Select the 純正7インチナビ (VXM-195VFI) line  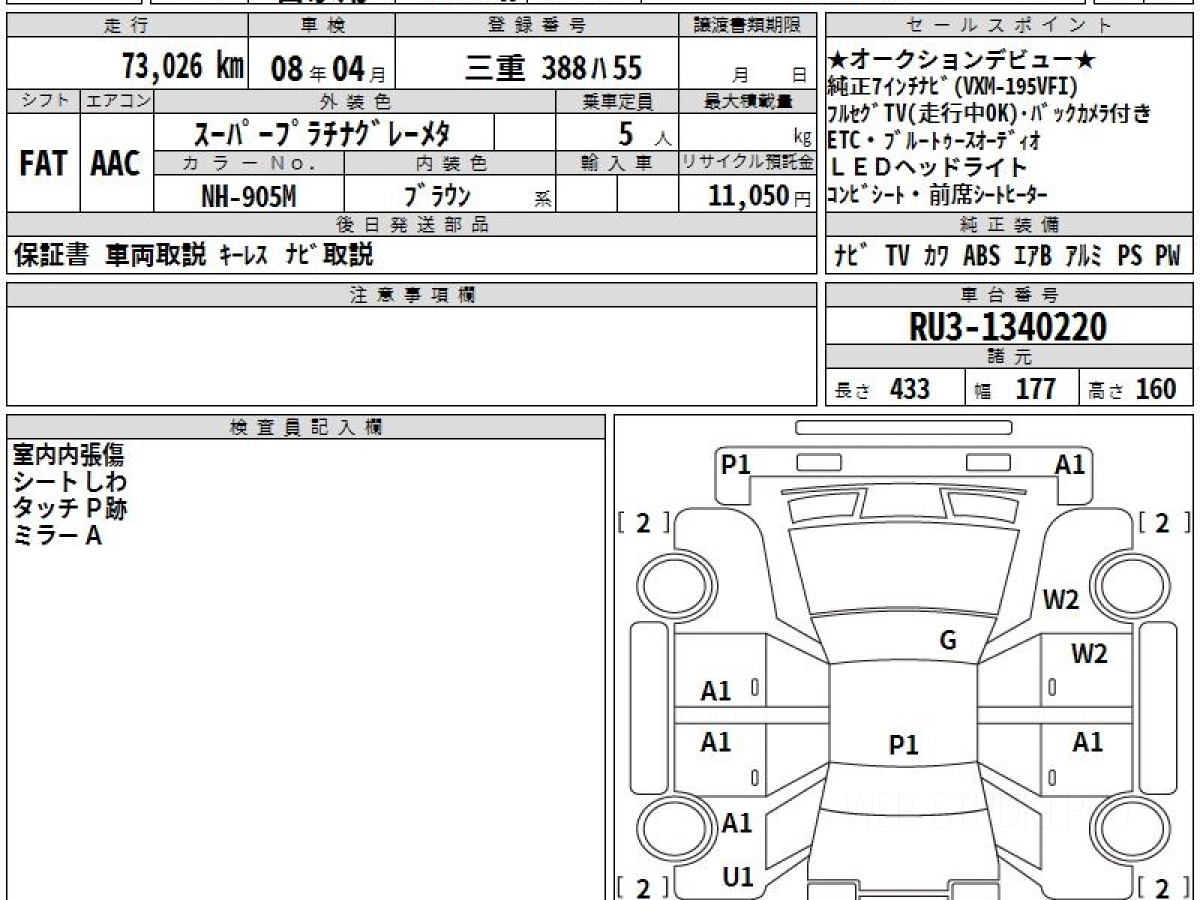tap(953, 86)
